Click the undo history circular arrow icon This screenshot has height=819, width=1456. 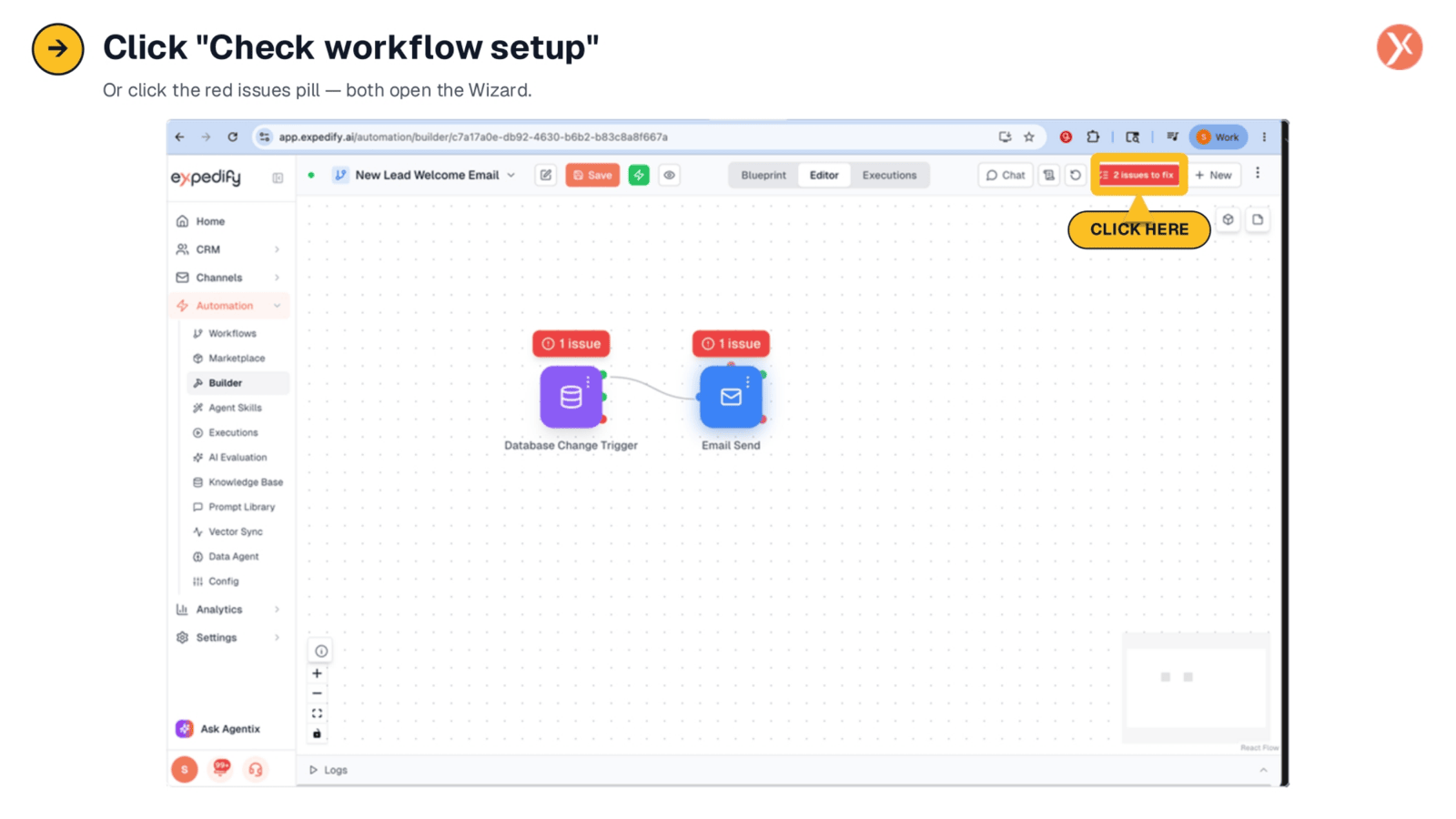tap(1076, 175)
